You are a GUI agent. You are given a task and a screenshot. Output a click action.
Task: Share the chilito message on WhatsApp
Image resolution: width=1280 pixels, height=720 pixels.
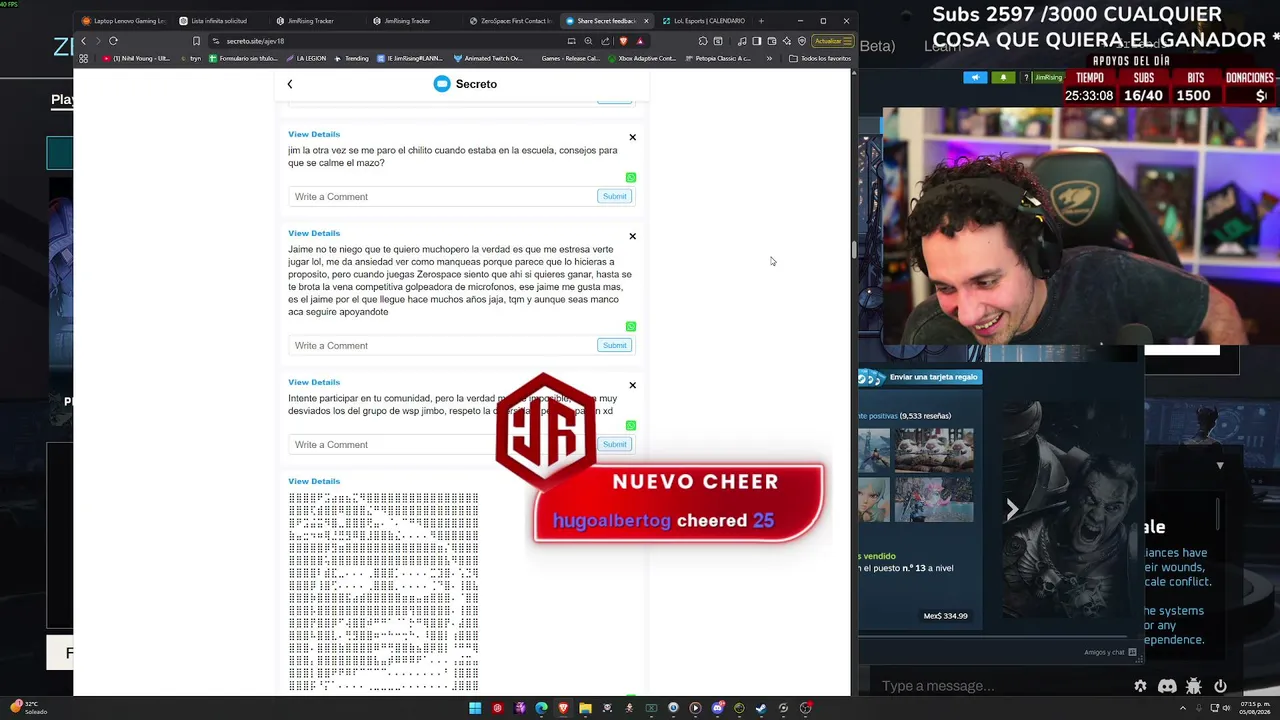click(630, 177)
